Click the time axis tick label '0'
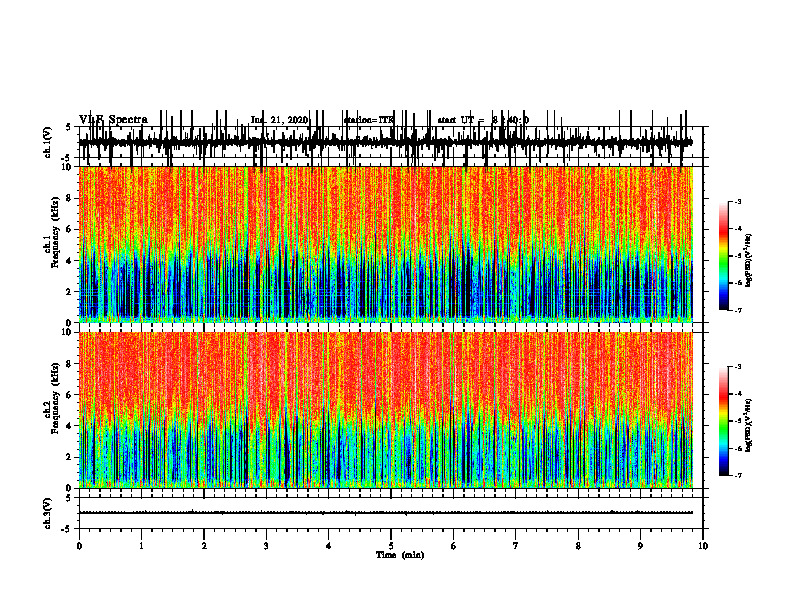Screen dimensions: 792x612 click(79, 546)
